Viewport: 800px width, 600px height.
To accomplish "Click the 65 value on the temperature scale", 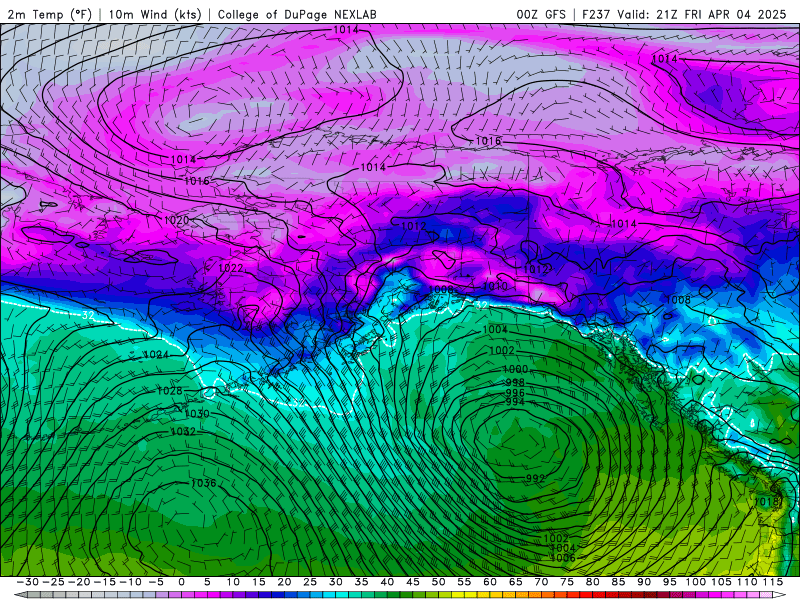I will [515, 582].
